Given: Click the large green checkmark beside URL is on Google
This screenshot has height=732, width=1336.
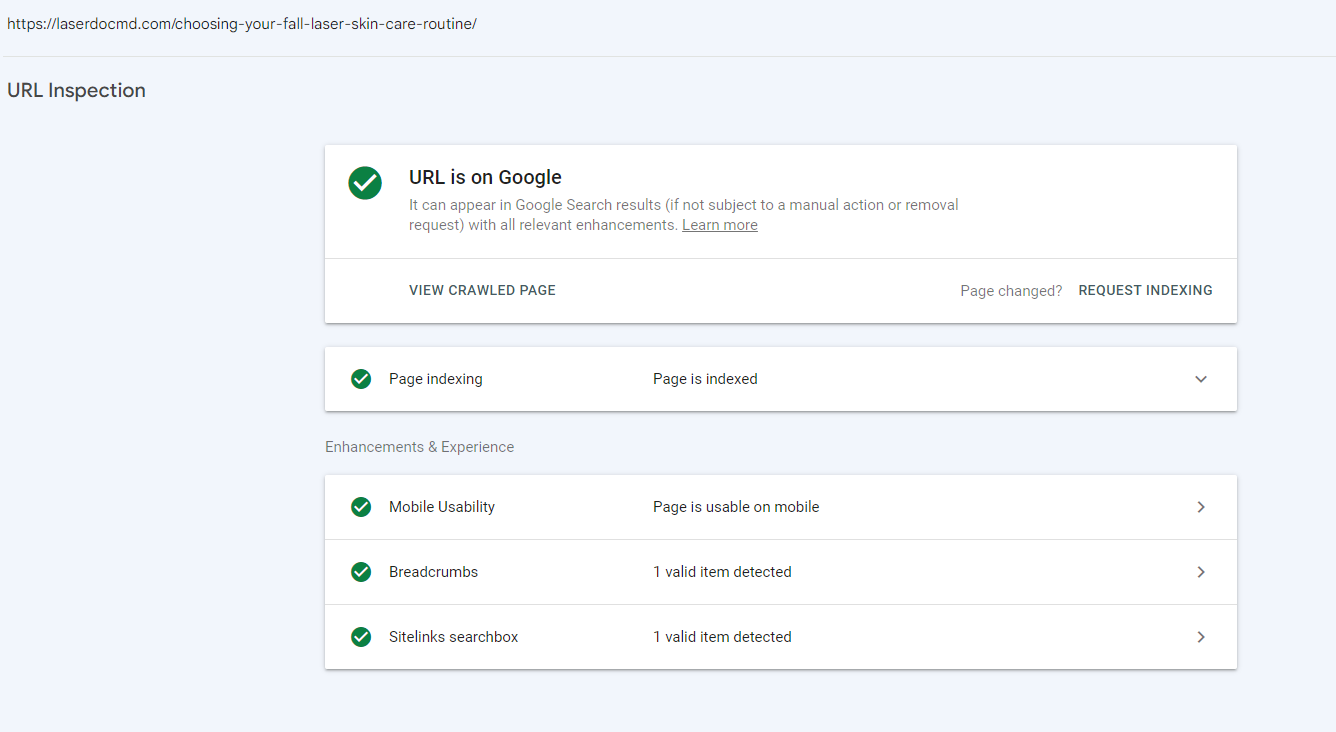Looking at the screenshot, I should (x=365, y=183).
